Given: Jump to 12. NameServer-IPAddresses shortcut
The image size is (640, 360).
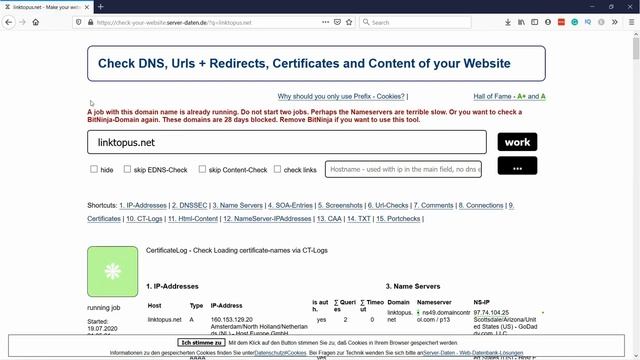Looking at the screenshot, I should [x=267, y=219].
